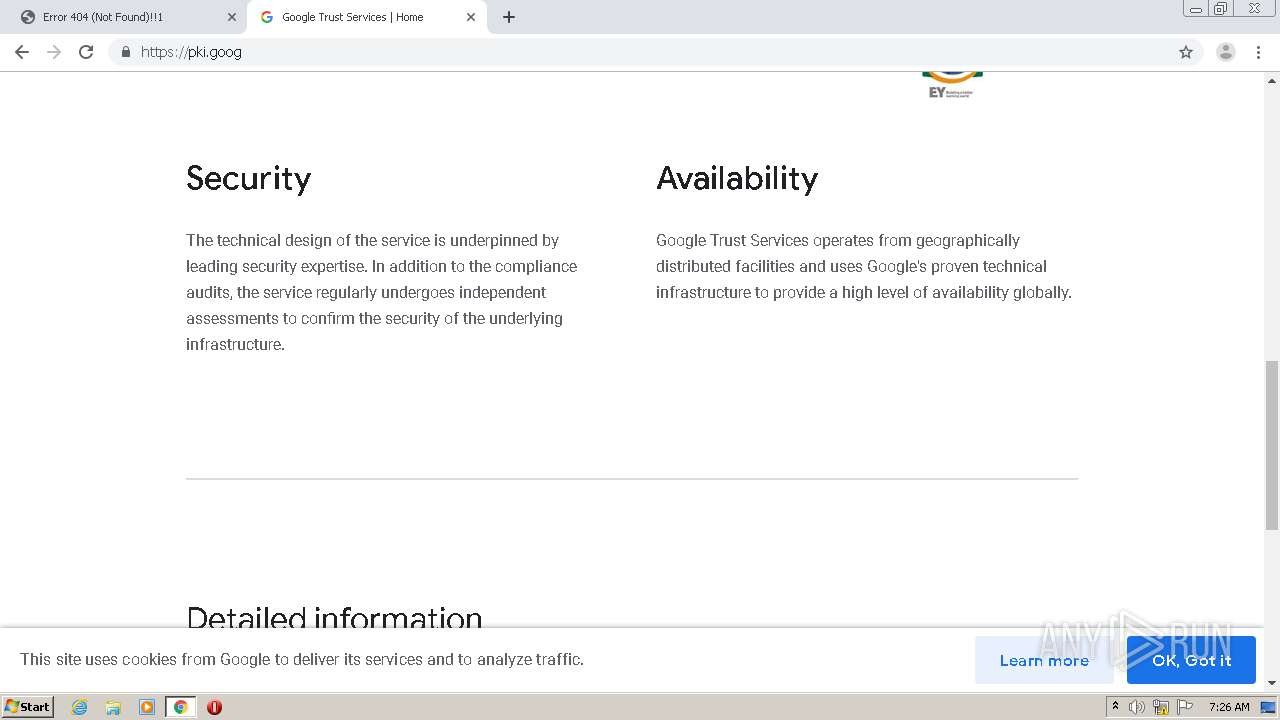Click the Availability heading

(x=737, y=178)
